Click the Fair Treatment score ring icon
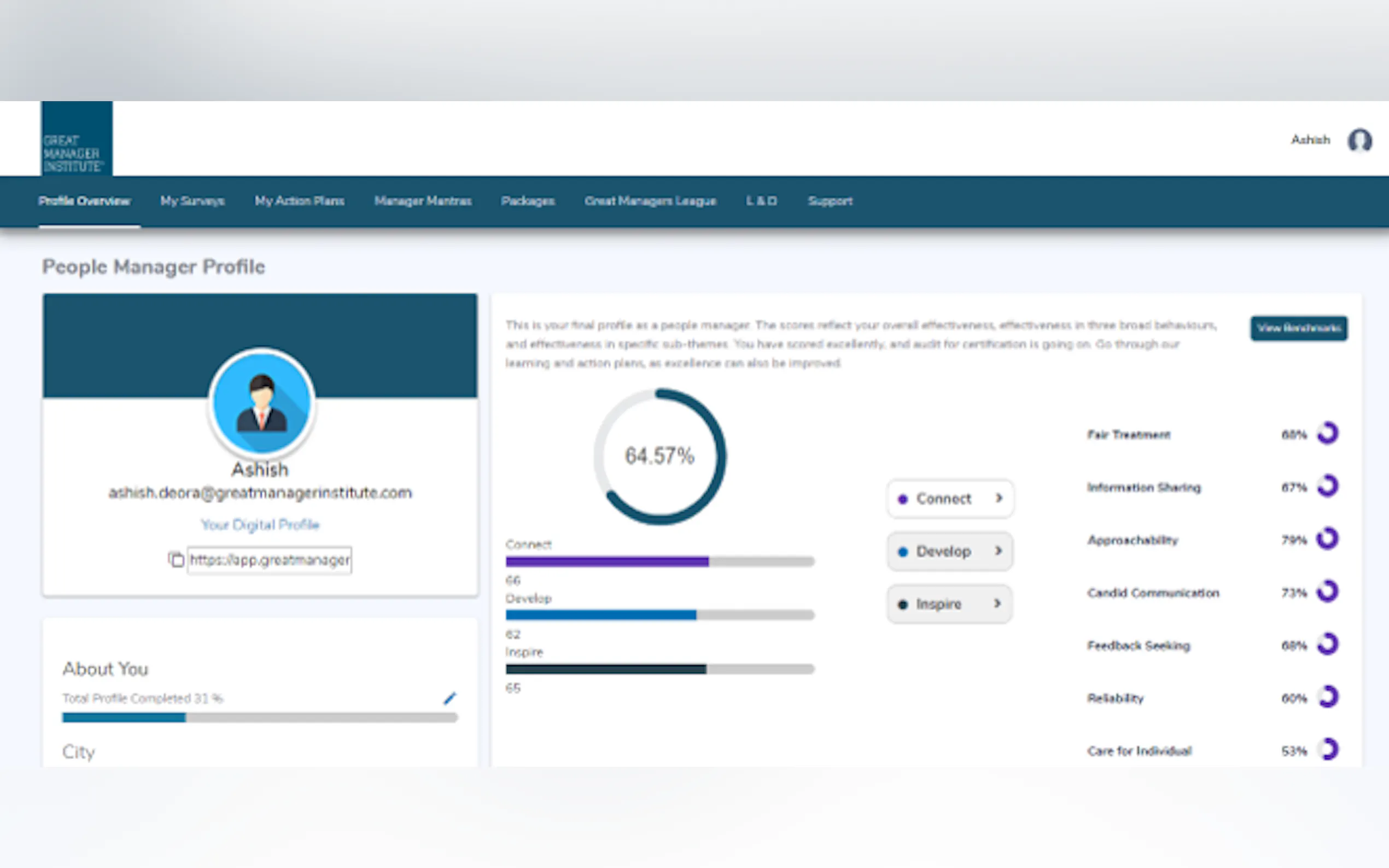 coord(1328,433)
